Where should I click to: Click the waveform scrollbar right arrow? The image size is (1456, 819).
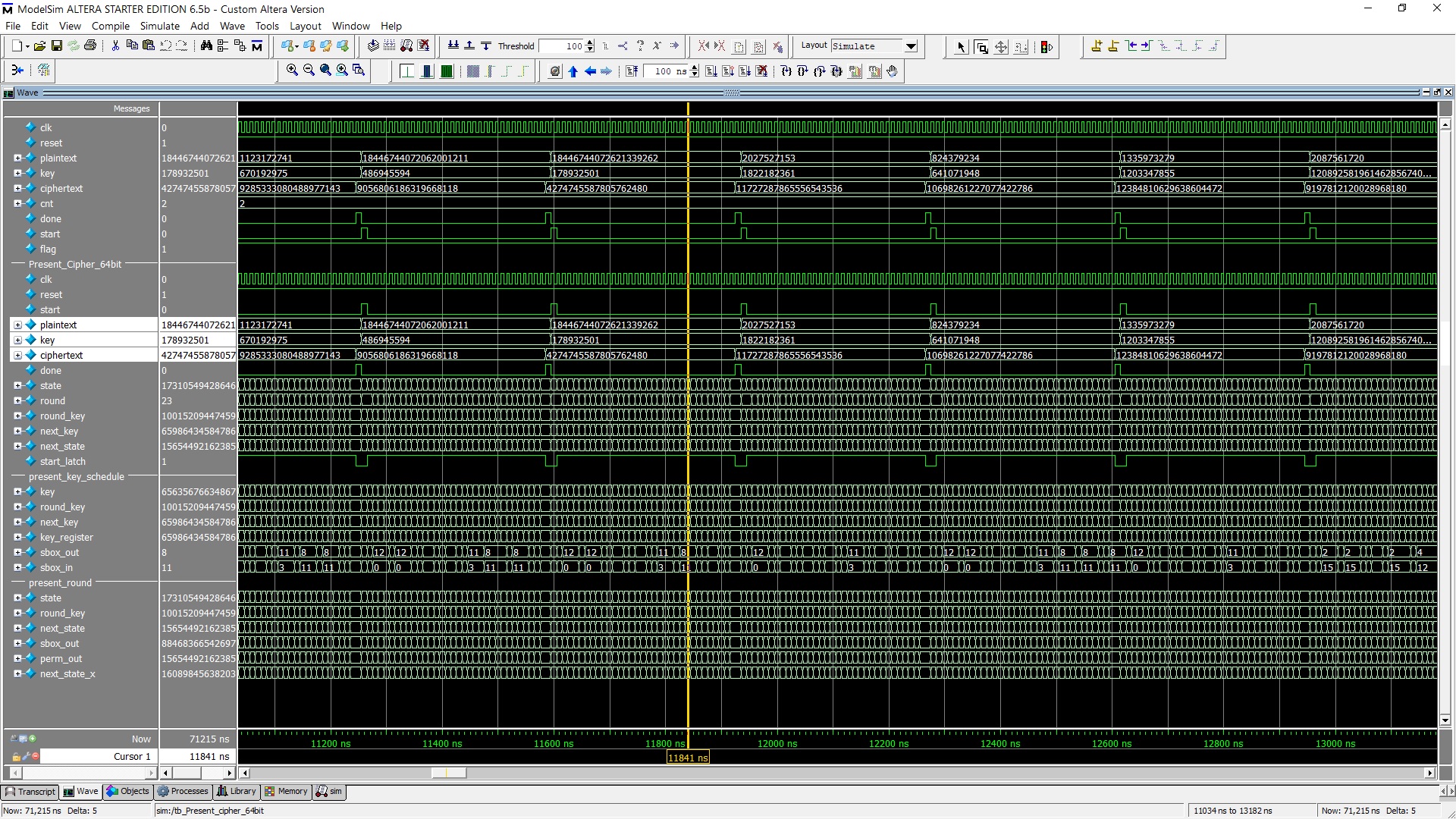click(1429, 773)
